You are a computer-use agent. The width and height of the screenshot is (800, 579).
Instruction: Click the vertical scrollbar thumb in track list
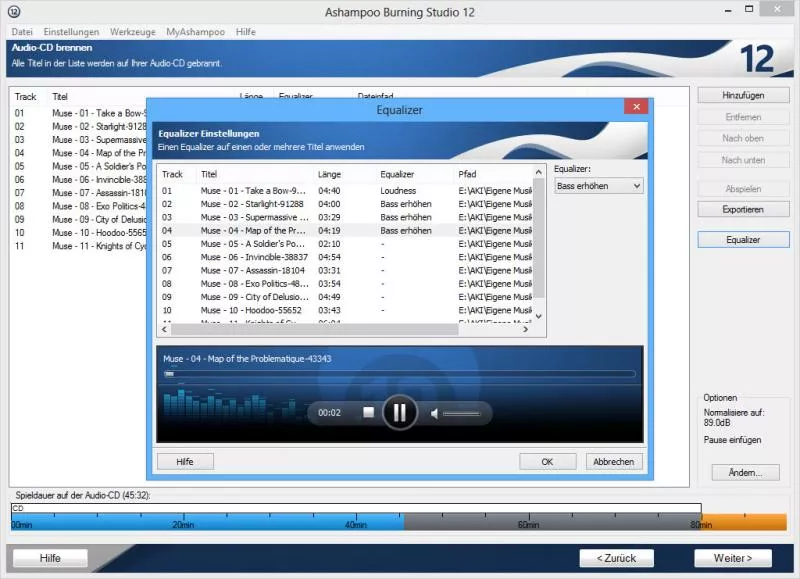(539, 238)
